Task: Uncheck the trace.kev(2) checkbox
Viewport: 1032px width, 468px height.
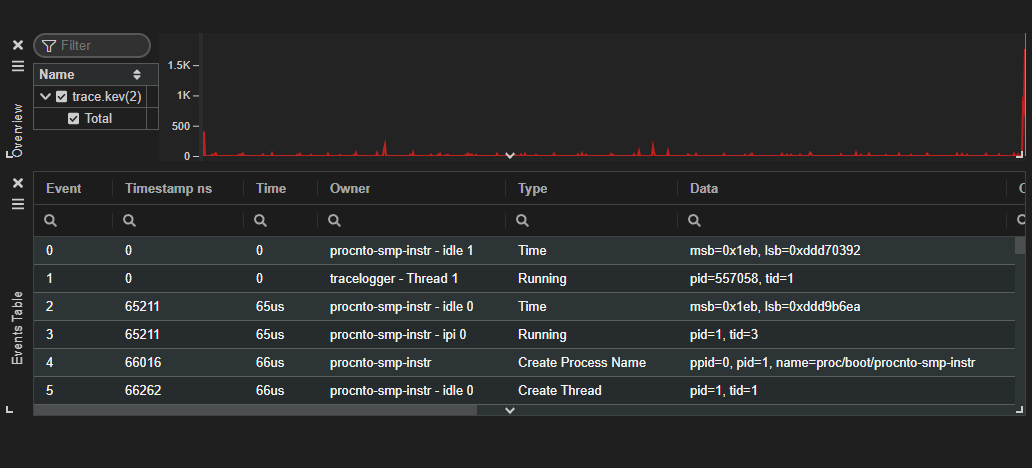Action: (x=62, y=97)
